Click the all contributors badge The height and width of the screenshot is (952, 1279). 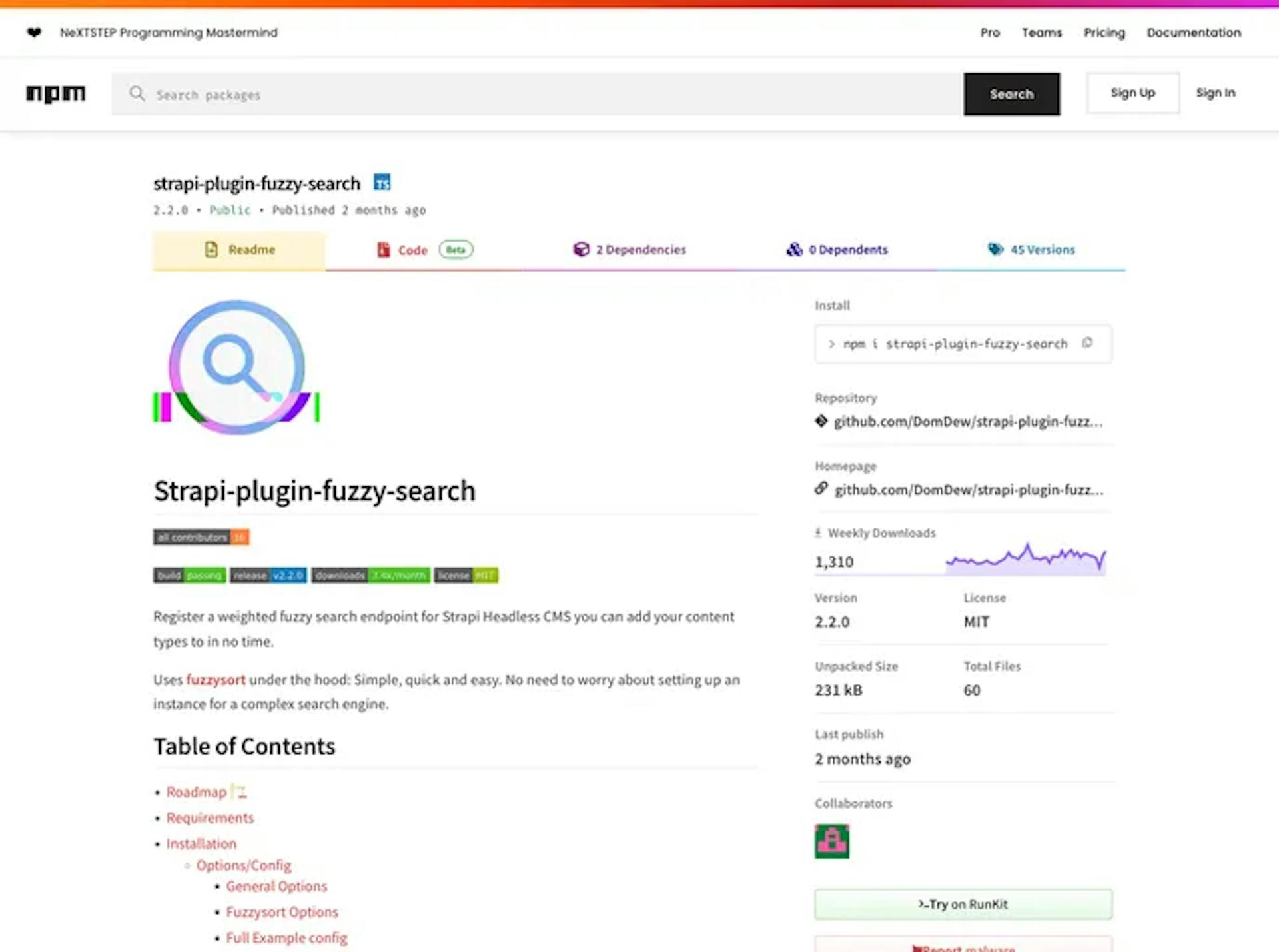tap(201, 537)
